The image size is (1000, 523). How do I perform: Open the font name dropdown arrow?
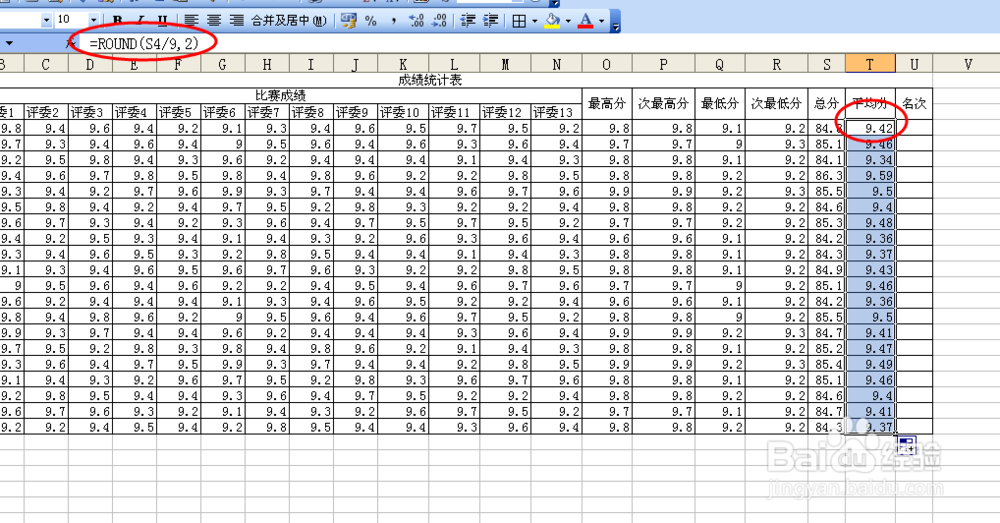46,20
